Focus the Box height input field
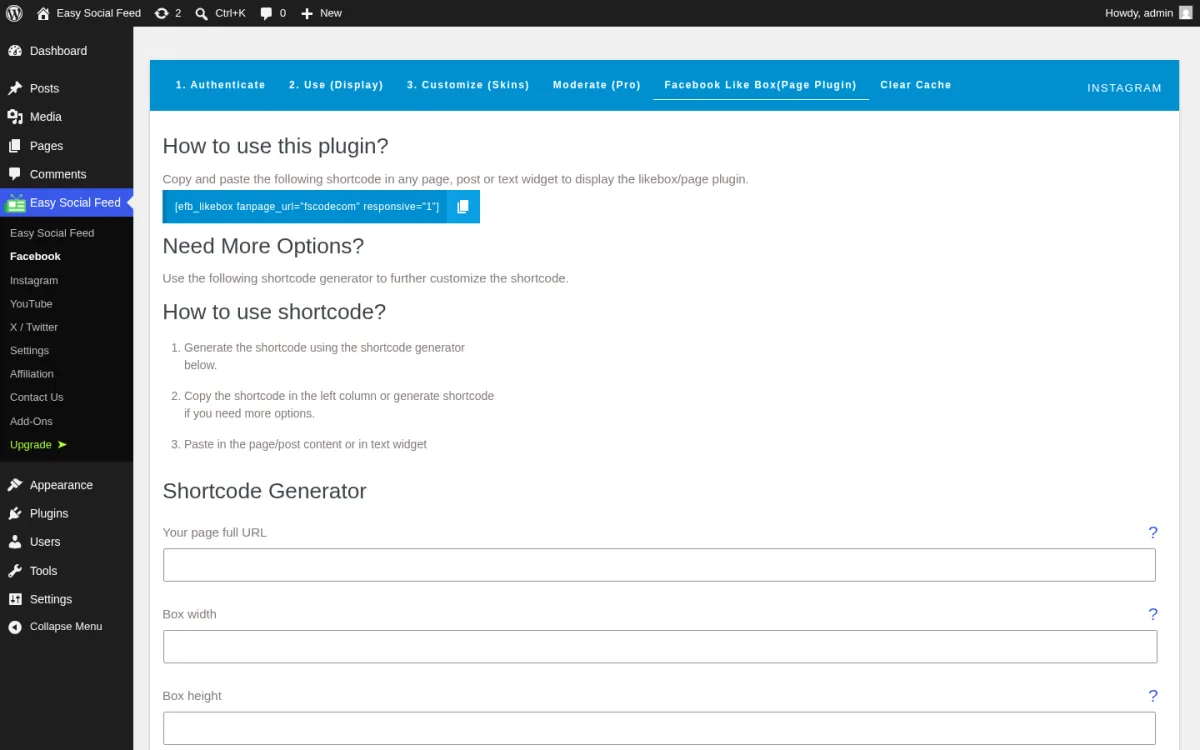 (x=659, y=728)
